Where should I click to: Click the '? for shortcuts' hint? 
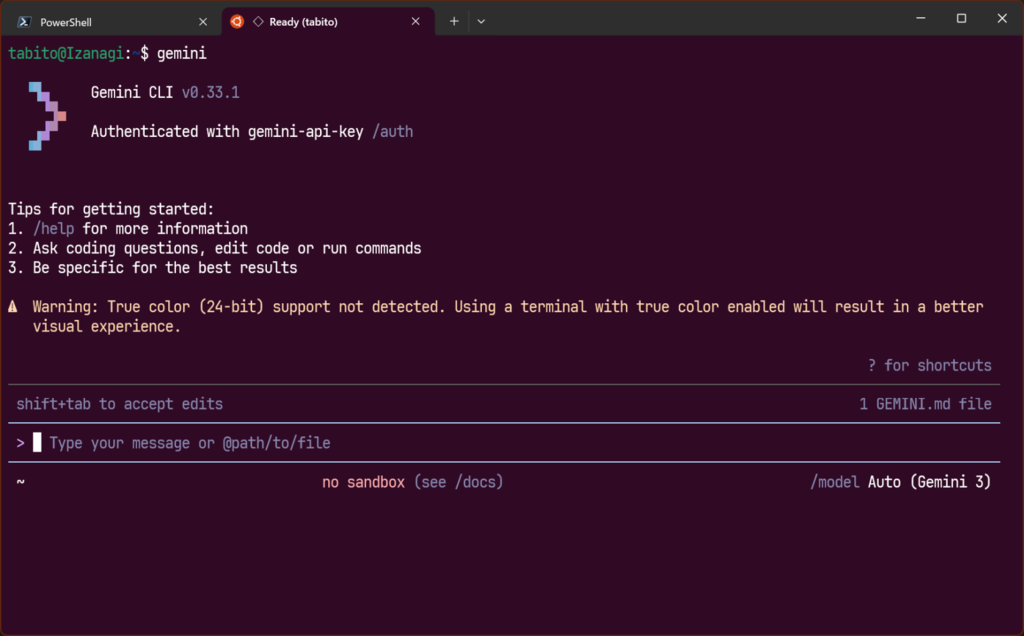click(929, 365)
